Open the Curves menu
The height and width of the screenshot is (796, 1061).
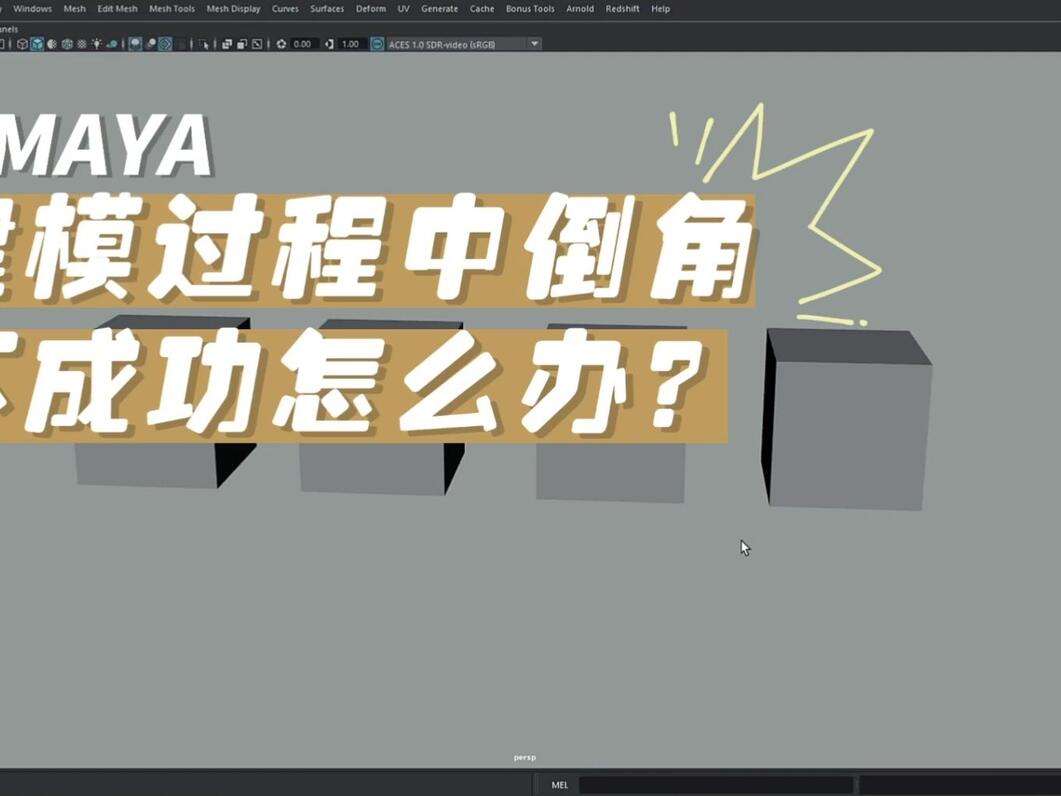tap(285, 9)
